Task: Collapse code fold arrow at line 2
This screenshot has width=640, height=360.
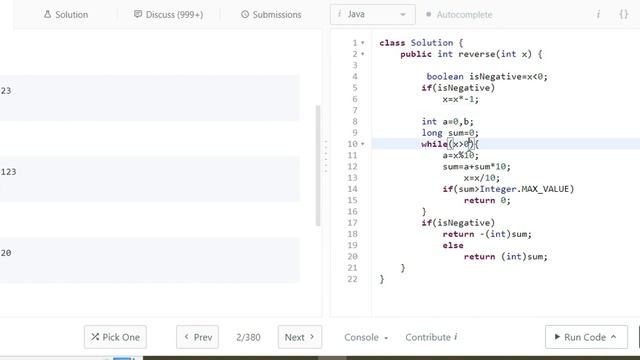Action: click(362, 54)
